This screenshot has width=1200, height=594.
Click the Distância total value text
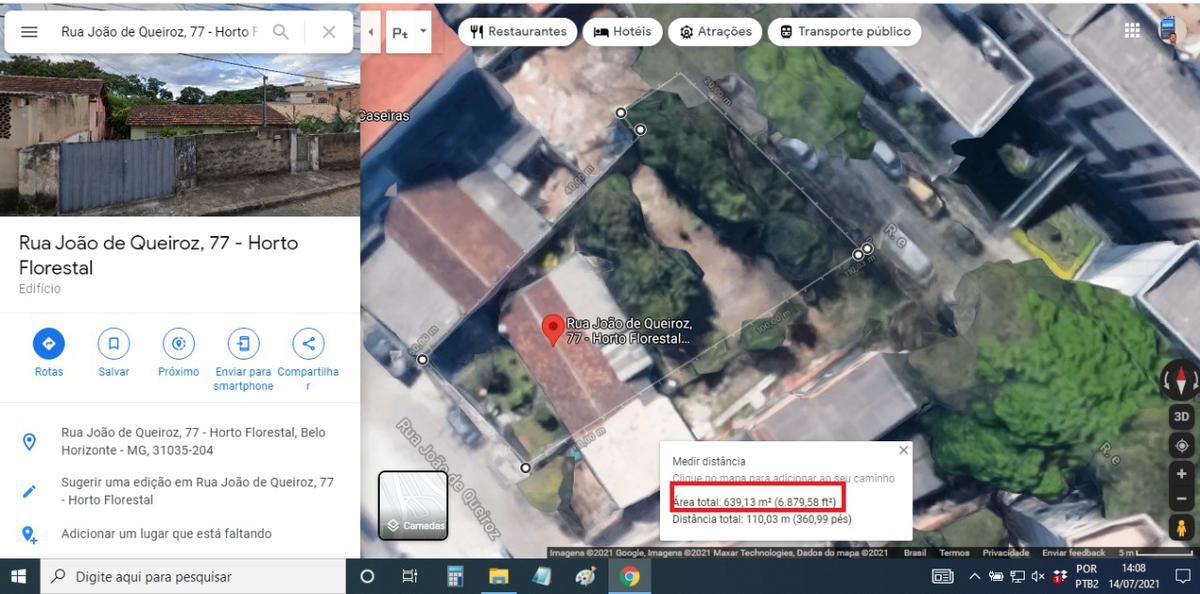coord(762,519)
